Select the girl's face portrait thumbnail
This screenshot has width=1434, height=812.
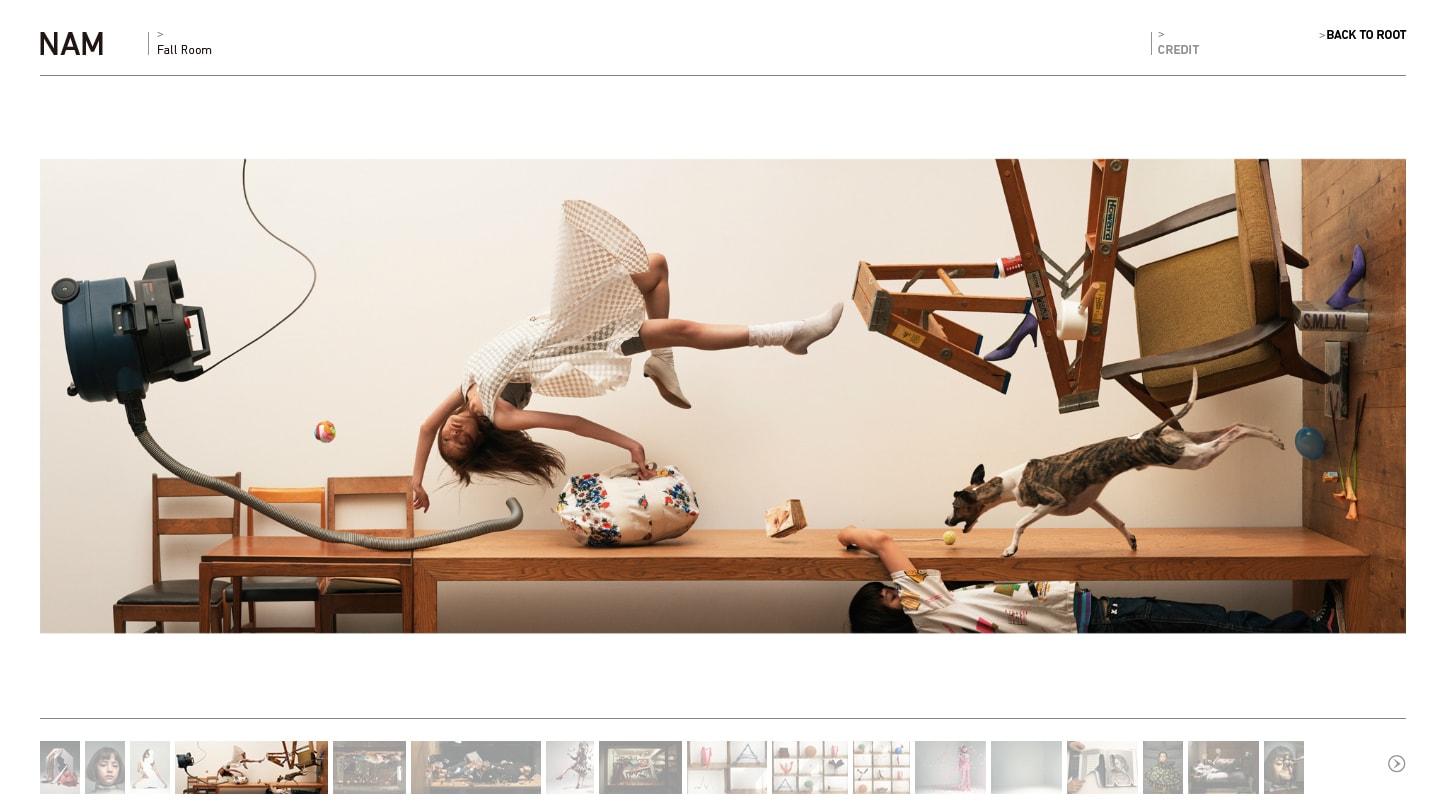pyautogui.click(x=105, y=767)
